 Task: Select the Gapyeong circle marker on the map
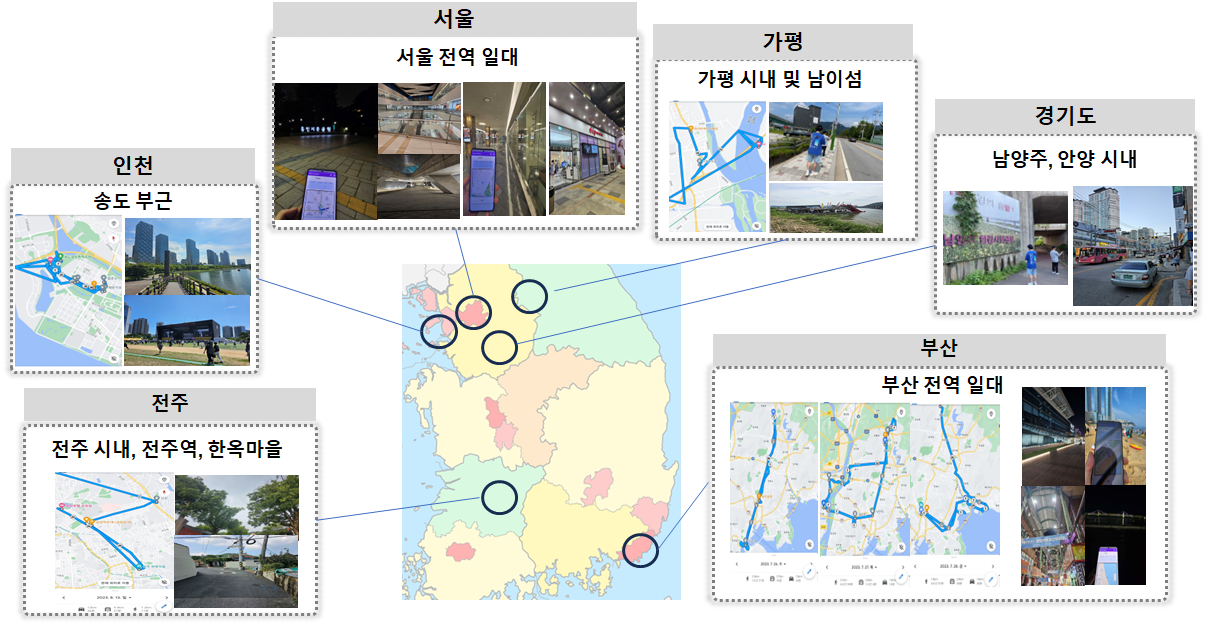click(x=530, y=296)
